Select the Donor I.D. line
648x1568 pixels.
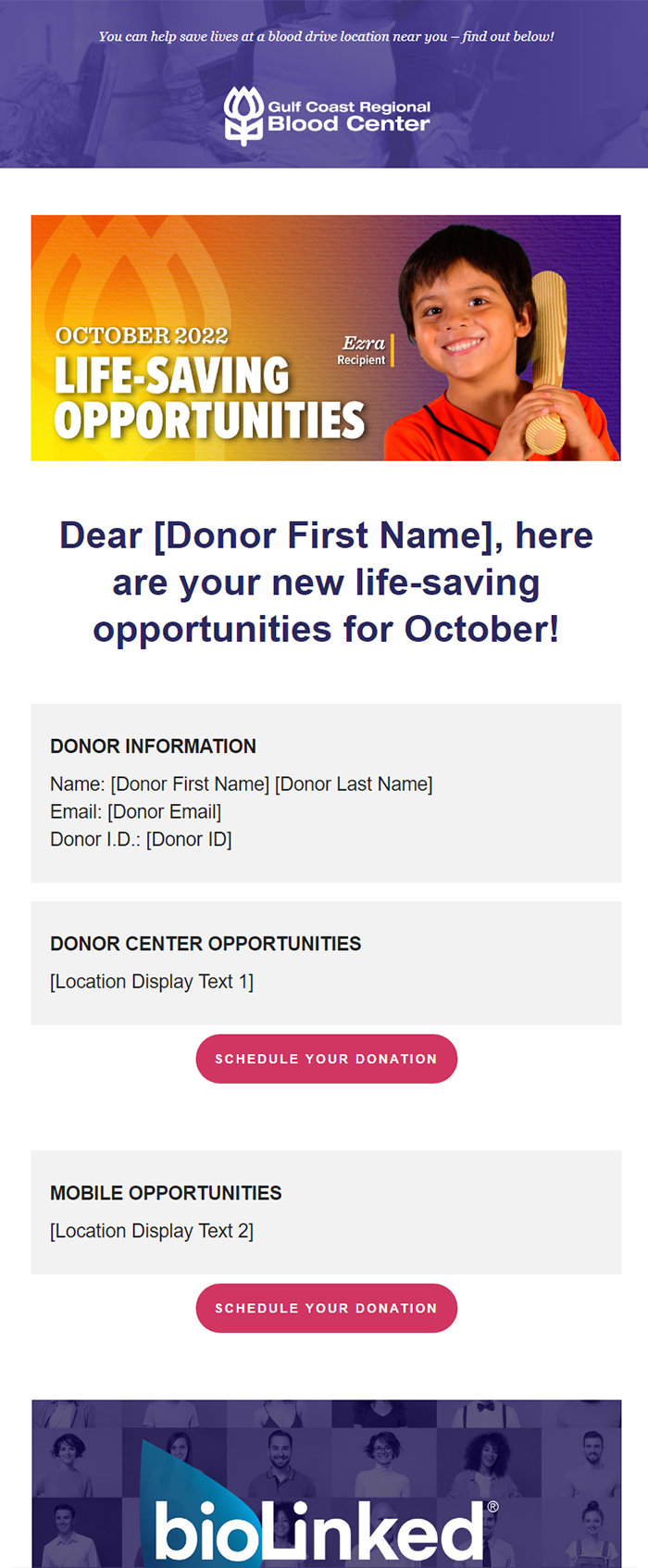(x=141, y=839)
